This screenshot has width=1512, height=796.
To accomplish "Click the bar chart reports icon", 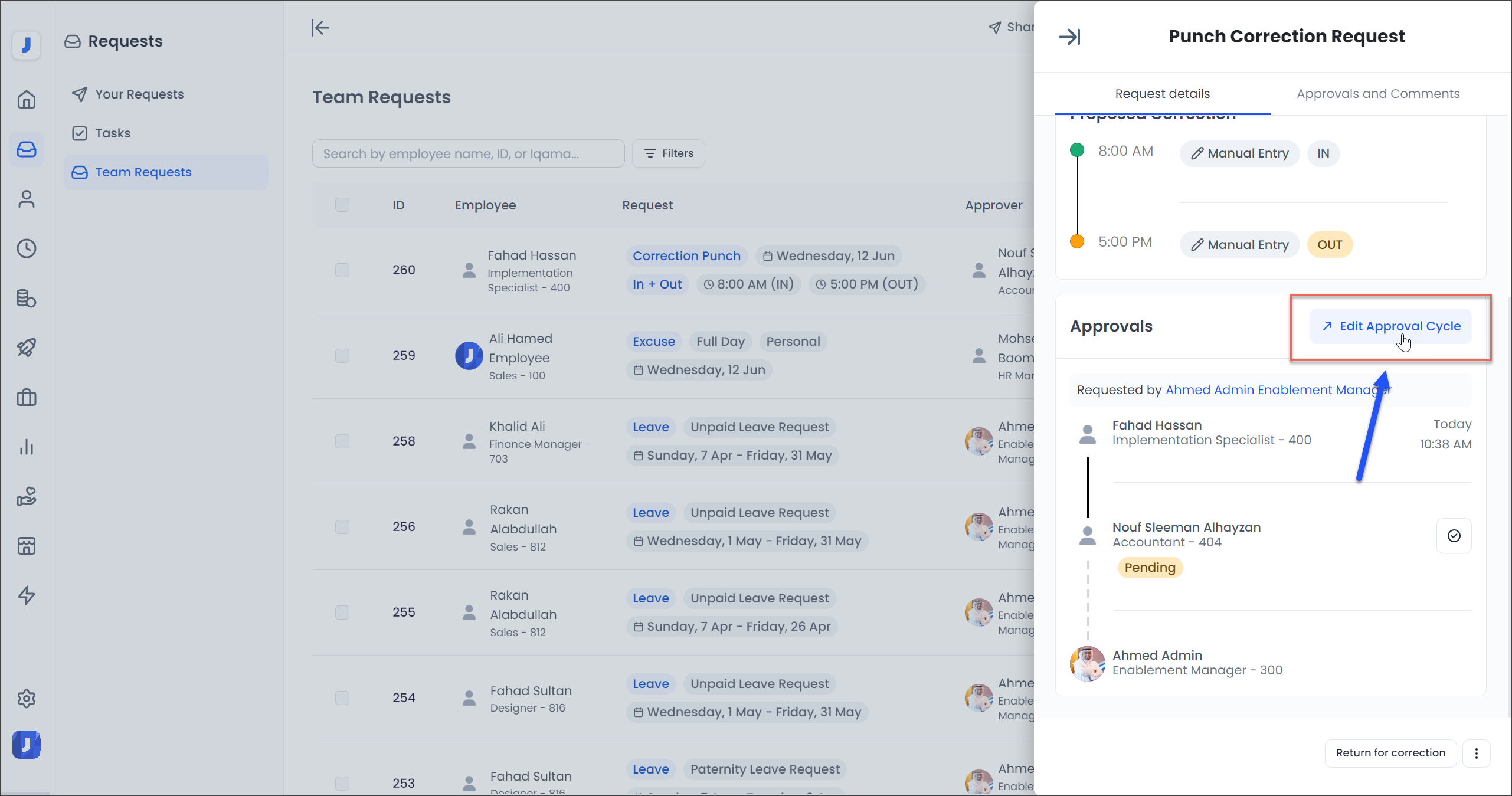I will 26,447.
